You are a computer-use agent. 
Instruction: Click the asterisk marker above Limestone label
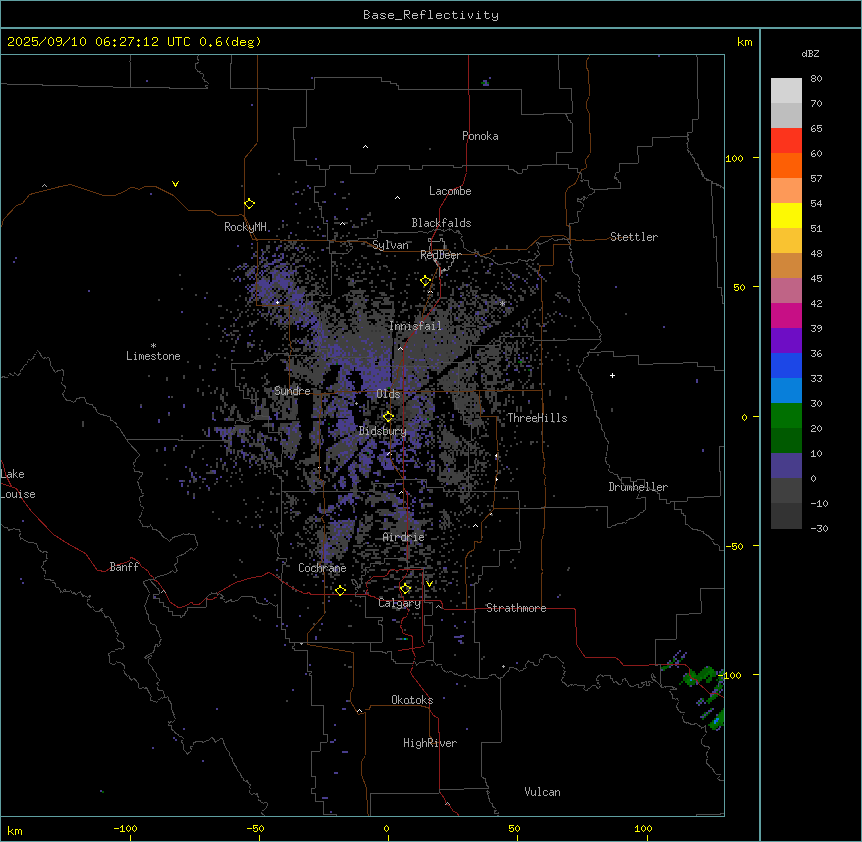coord(153,345)
